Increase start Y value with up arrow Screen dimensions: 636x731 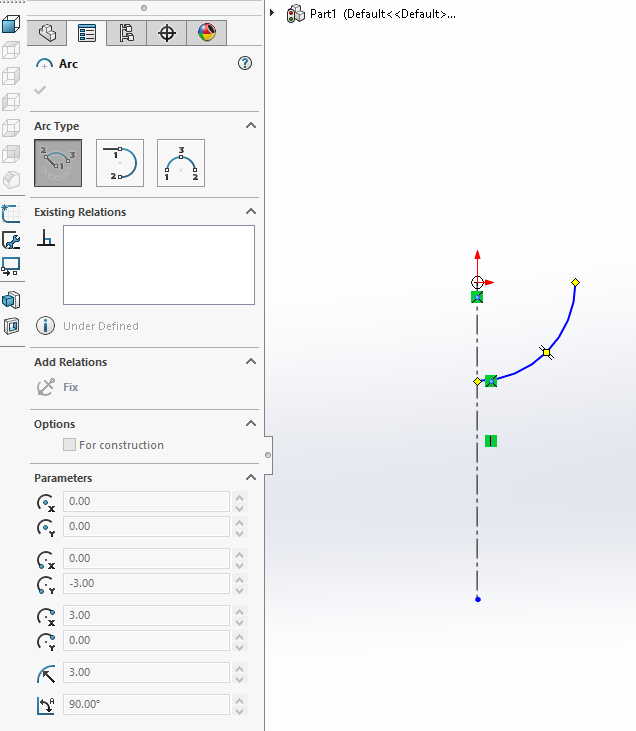(x=240, y=579)
